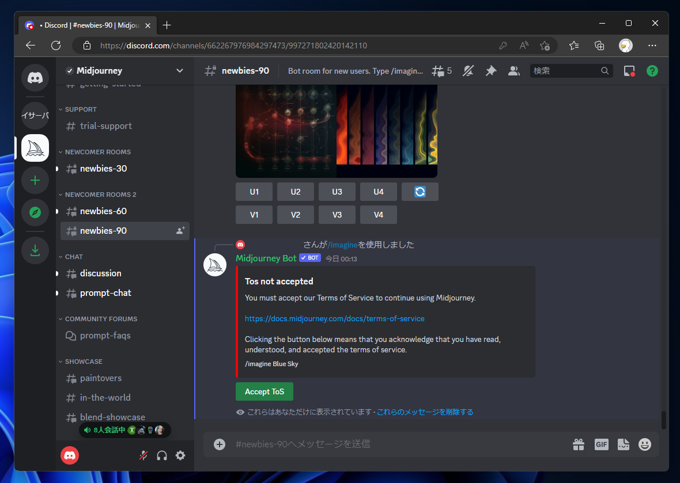Open Discord home direct messages icon
The height and width of the screenshot is (483, 680).
(x=35, y=78)
